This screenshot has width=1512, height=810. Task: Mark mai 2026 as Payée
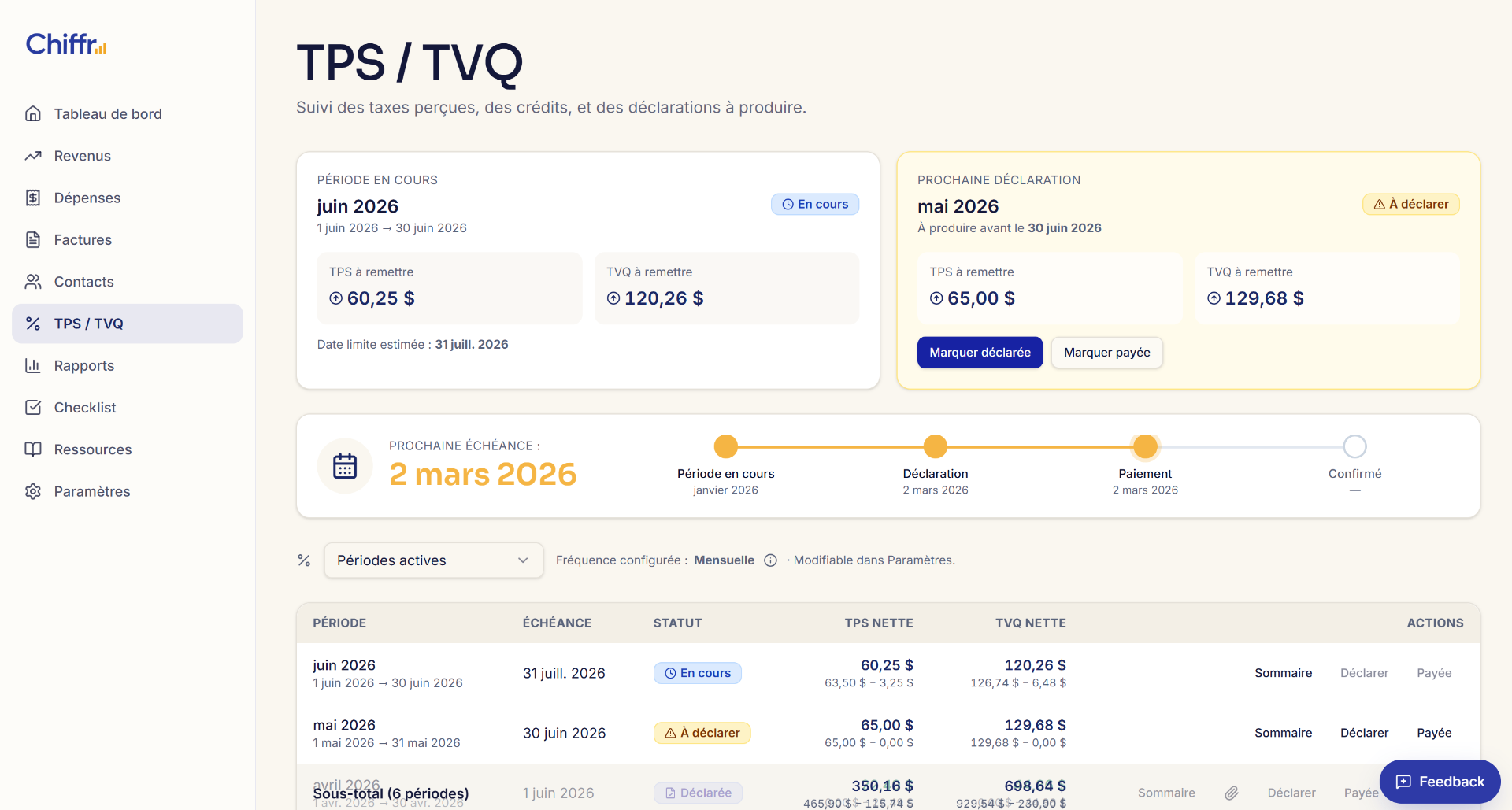1434,733
